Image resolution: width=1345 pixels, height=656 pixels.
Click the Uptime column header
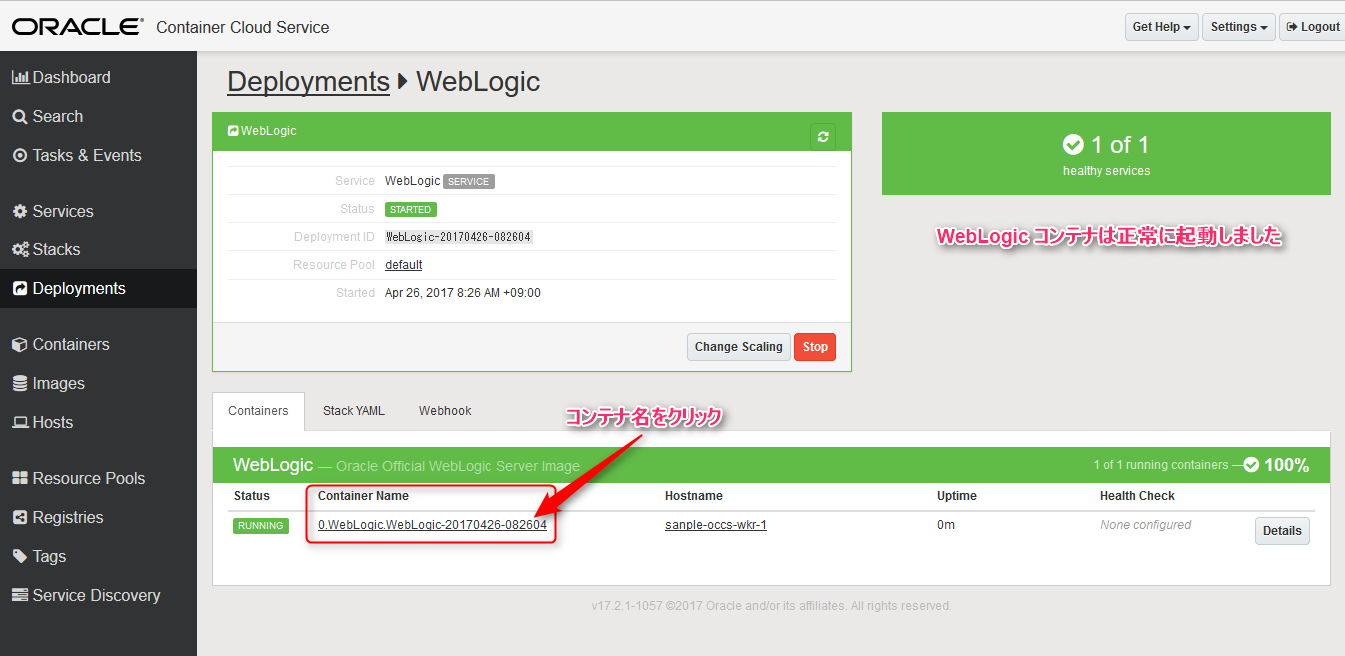pyautogui.click(x=957, y=496)
